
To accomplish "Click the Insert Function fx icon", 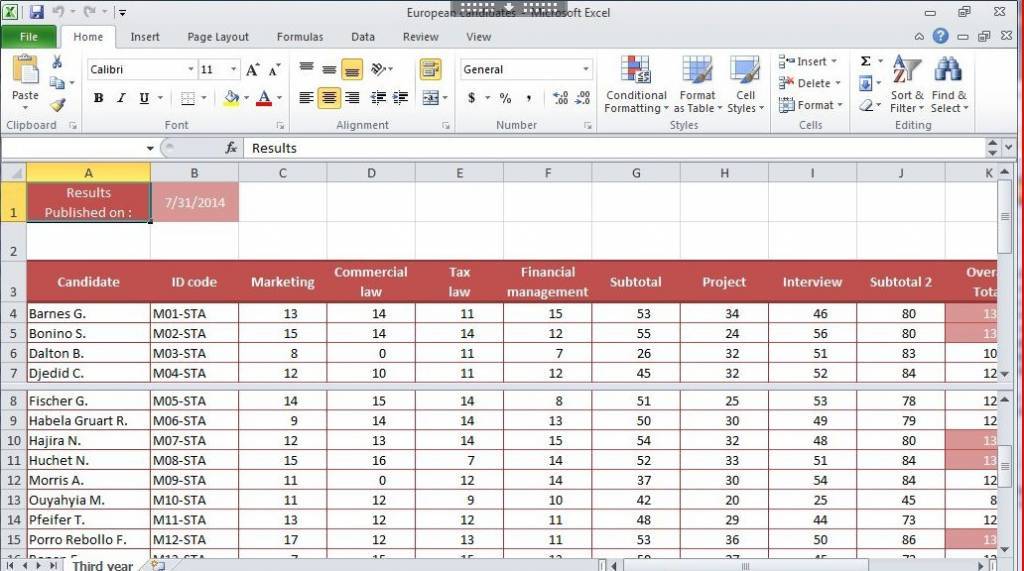I will pos(231,148).
